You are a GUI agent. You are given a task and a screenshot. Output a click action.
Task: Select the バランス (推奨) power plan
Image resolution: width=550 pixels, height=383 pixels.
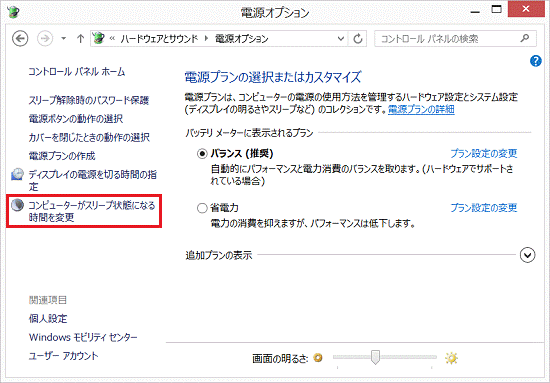202,154
